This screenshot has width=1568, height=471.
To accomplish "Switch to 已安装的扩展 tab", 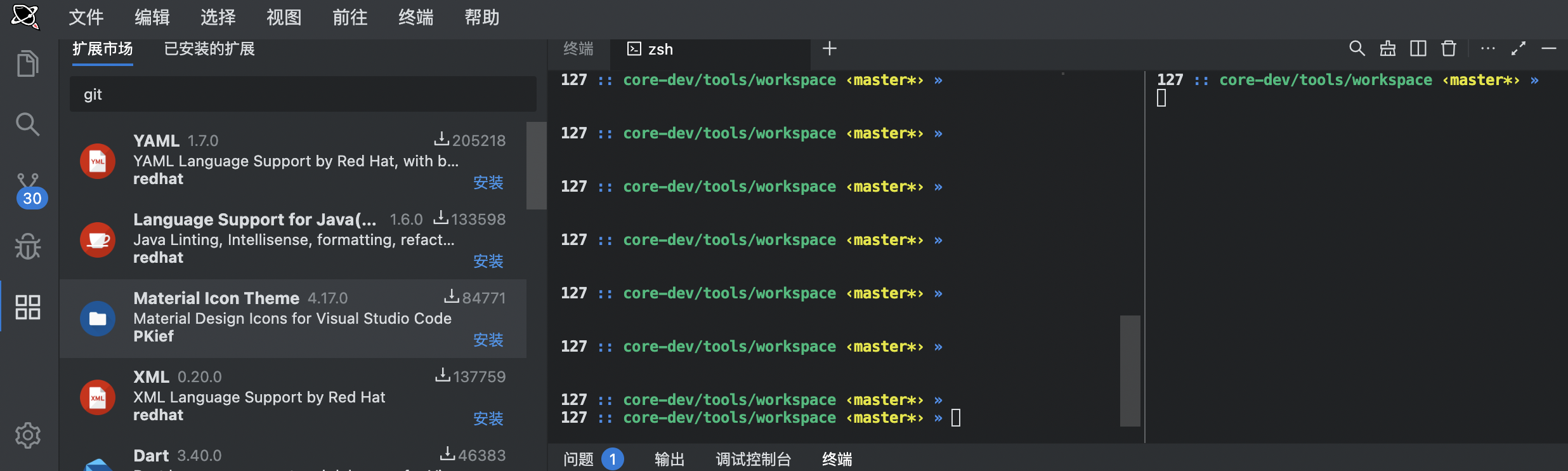I will (x=209, y=49).
